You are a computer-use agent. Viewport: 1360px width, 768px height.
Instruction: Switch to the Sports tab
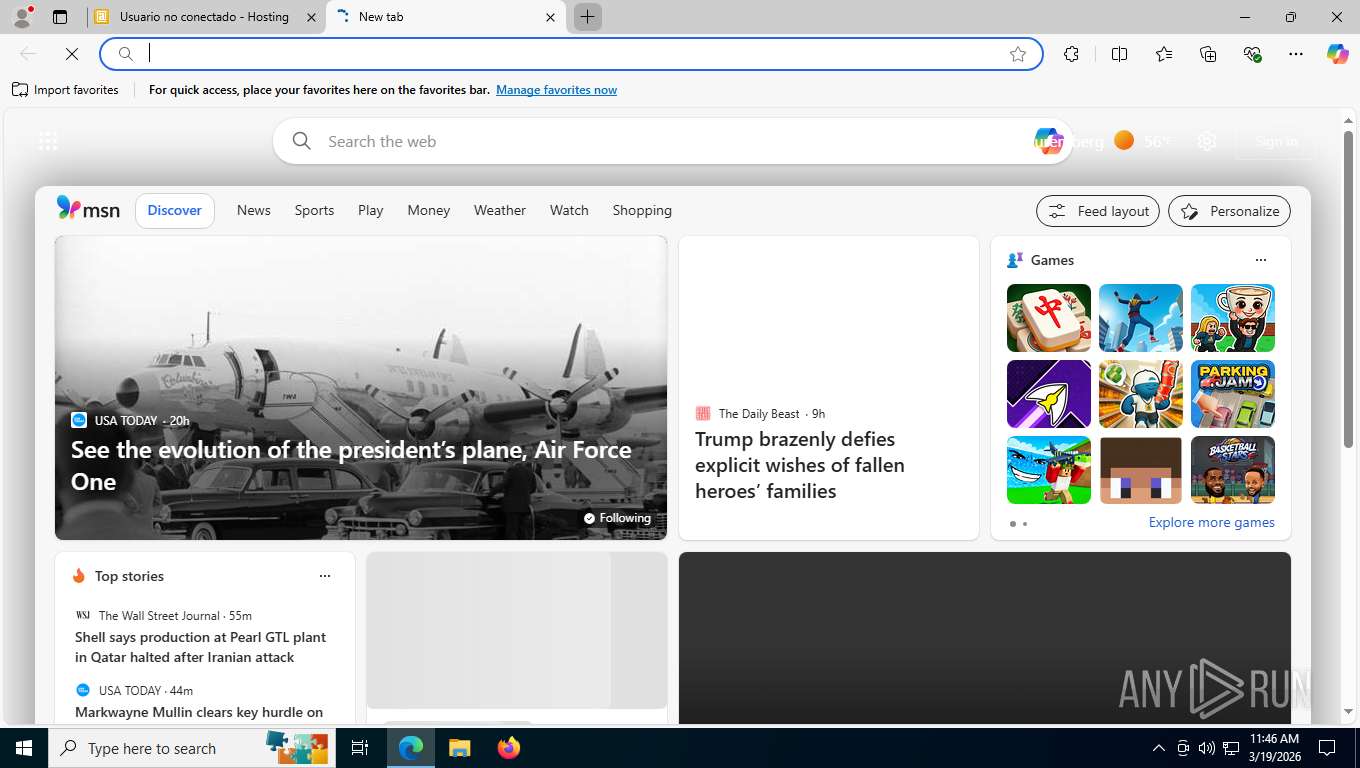pyautogui.click(x=314, y=210)
